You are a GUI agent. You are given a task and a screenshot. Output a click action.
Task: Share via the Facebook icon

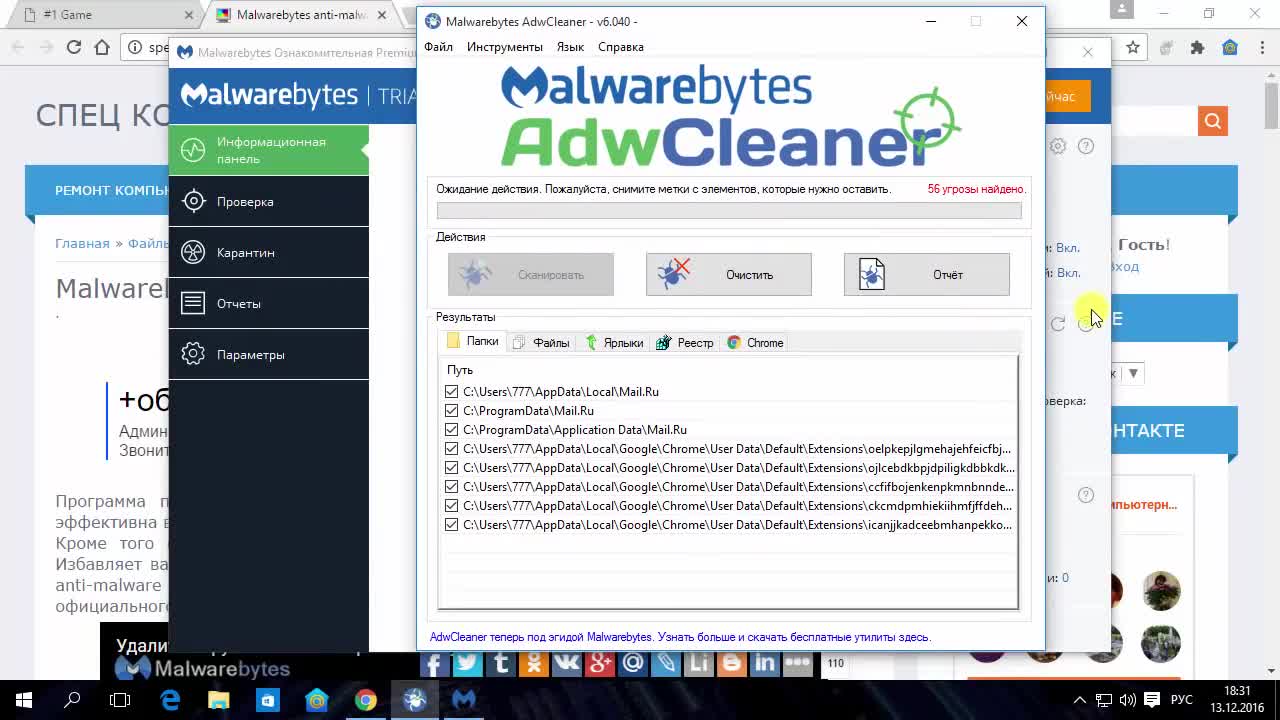click(x=433, y=662)
